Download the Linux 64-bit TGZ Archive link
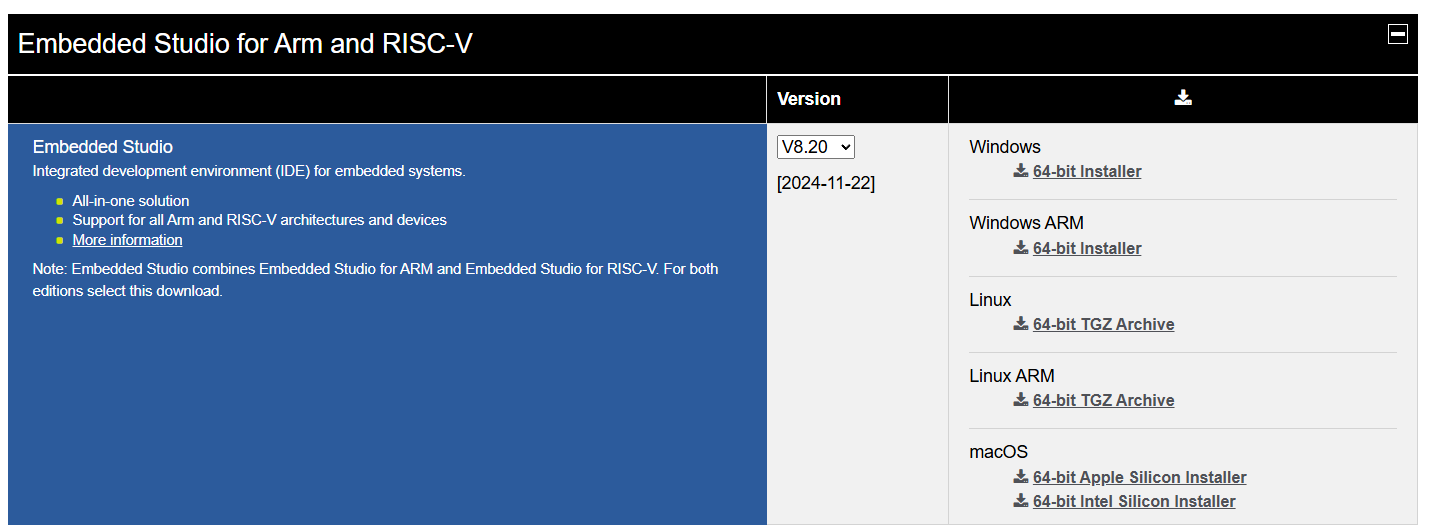 tap(1104, 324)
